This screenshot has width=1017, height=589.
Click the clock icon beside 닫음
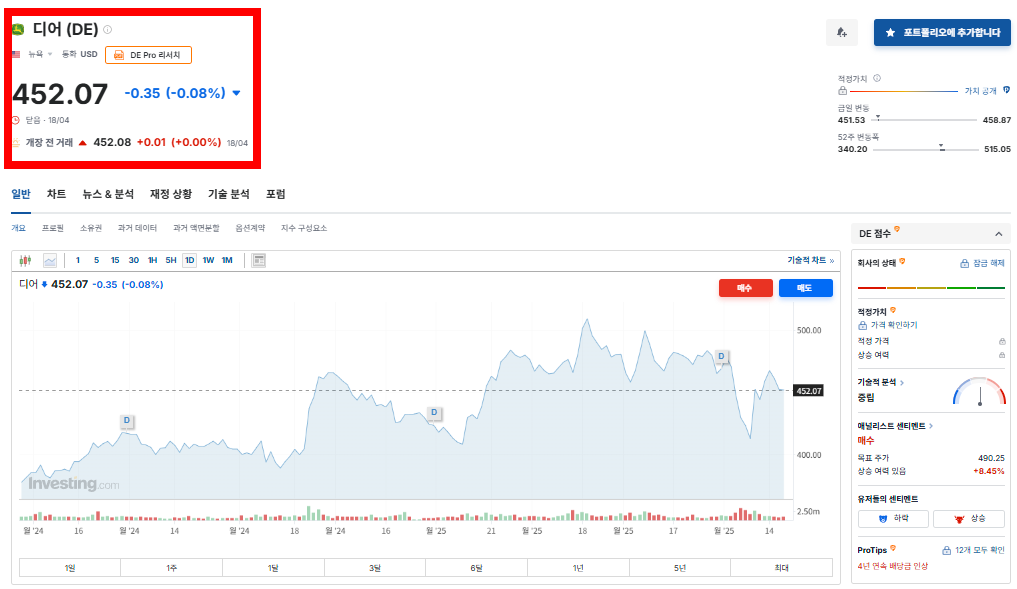pyautogui.click(x=16, y=120)
